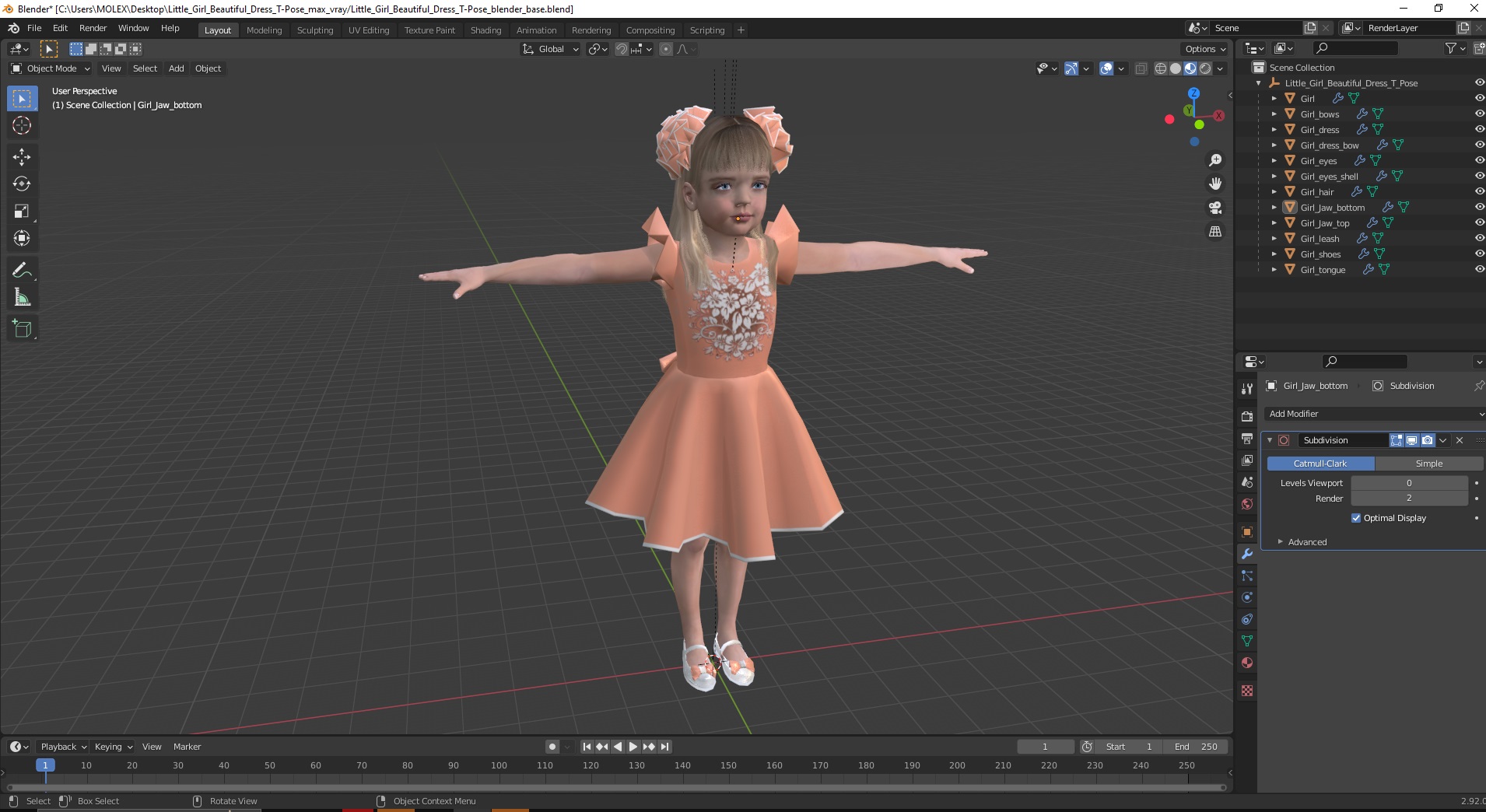Remove the Subdivision modifier

coord(1460,440)
